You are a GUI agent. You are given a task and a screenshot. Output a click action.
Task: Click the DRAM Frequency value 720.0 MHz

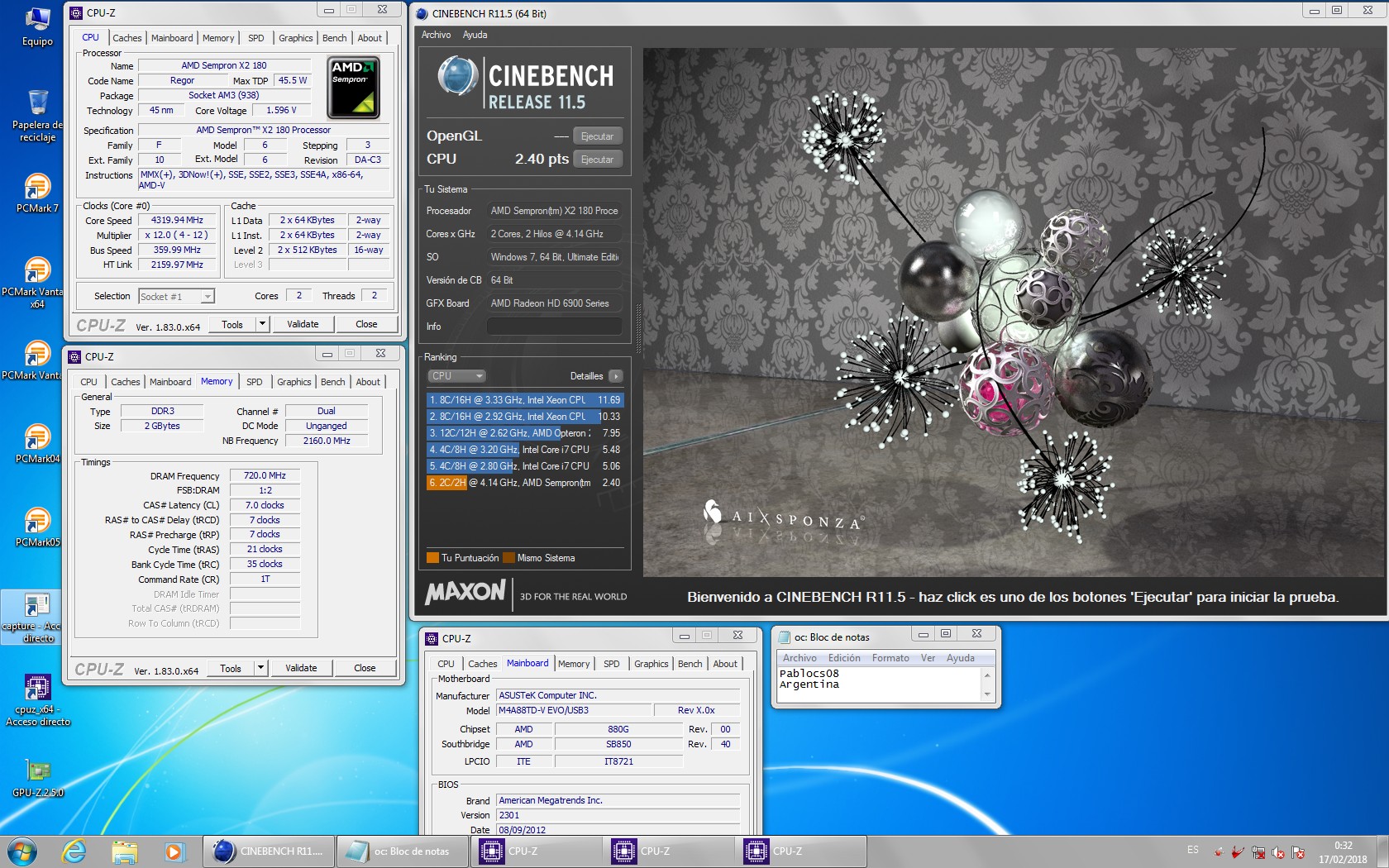[265, 476]
